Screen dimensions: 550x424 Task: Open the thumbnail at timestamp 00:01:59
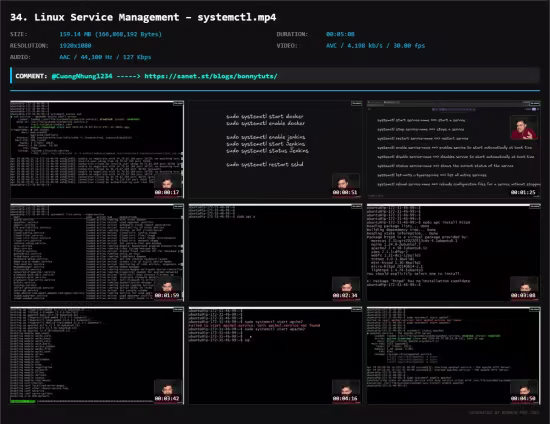[97, 253]
